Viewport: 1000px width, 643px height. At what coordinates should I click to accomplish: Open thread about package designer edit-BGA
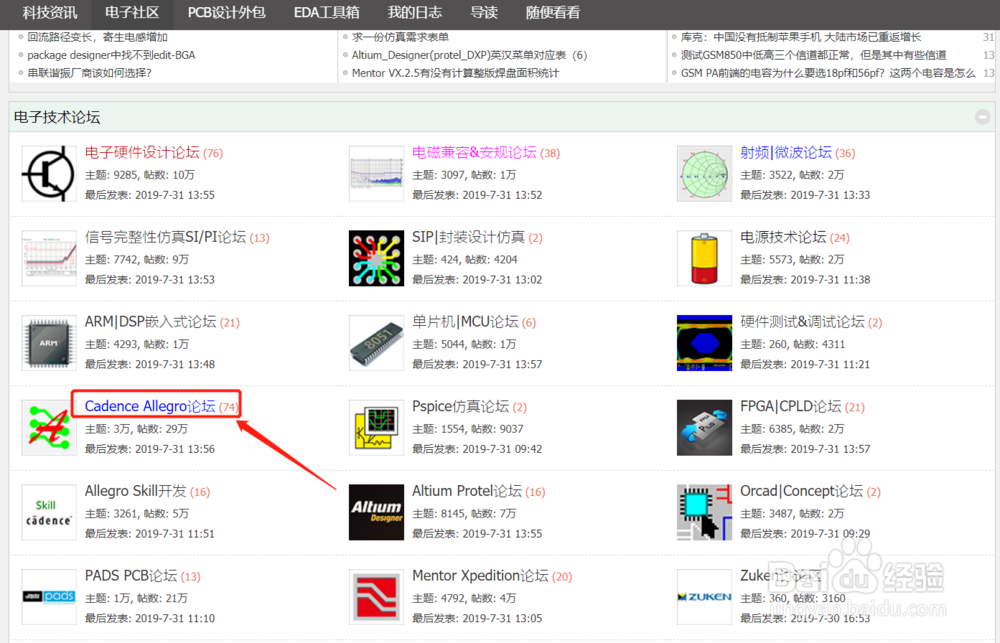(111, 55)
